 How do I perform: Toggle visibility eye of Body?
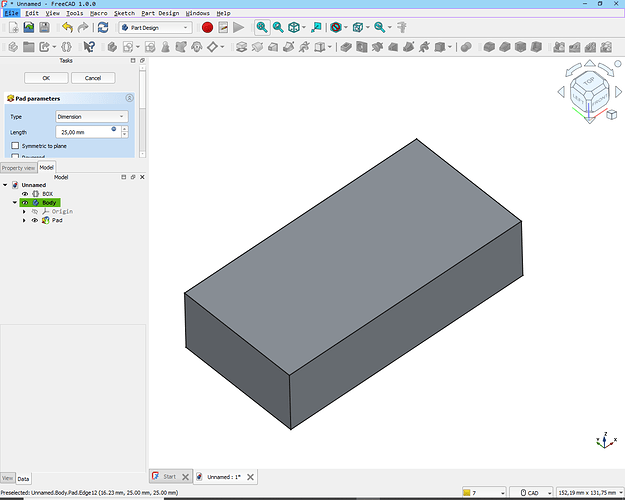click(x=25, y=203)
